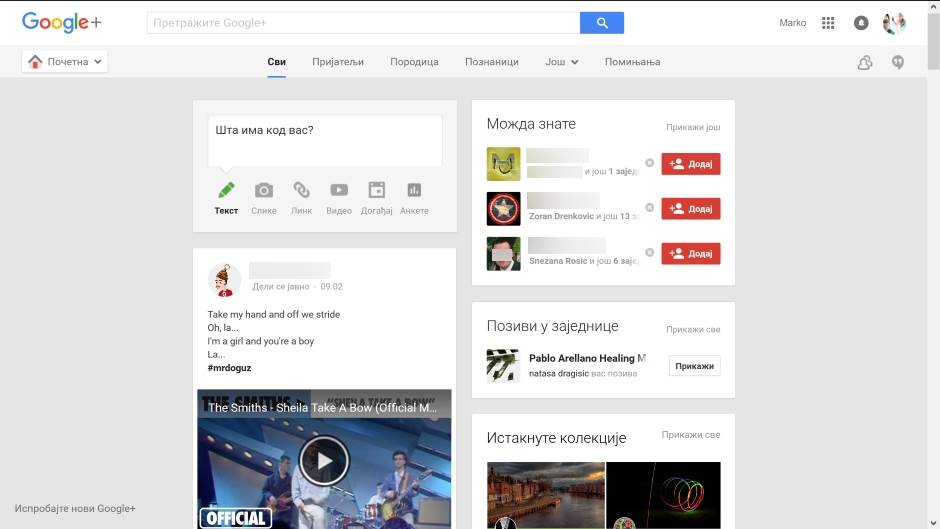The height and width of the screenshot is (529, 940).
Task: Open the notifications bell icon
Action: click(861, 23)
